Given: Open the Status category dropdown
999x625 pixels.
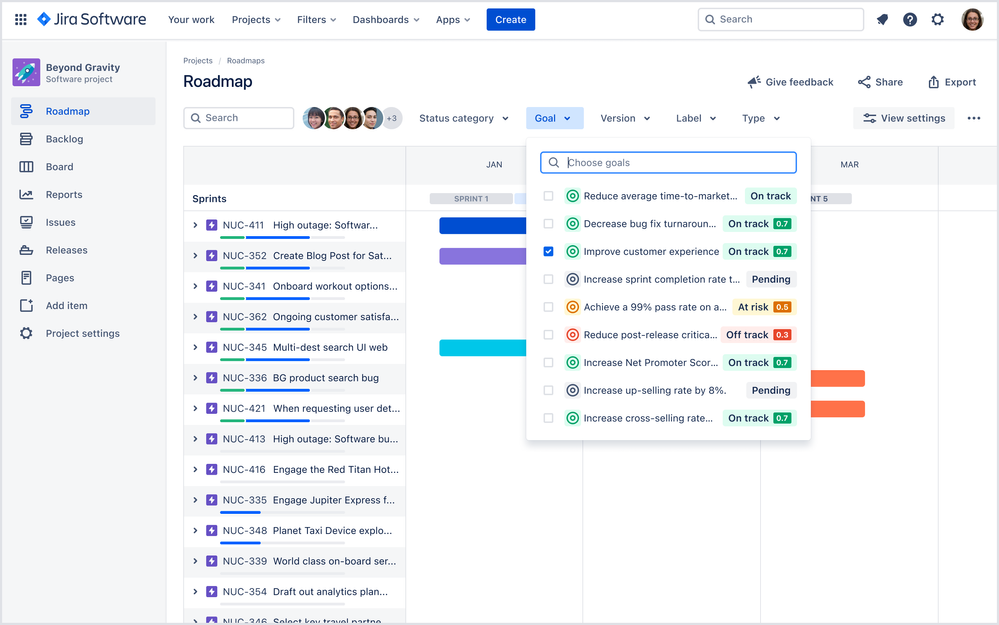Looking at the screenshot, I should [x=462, y=118].
